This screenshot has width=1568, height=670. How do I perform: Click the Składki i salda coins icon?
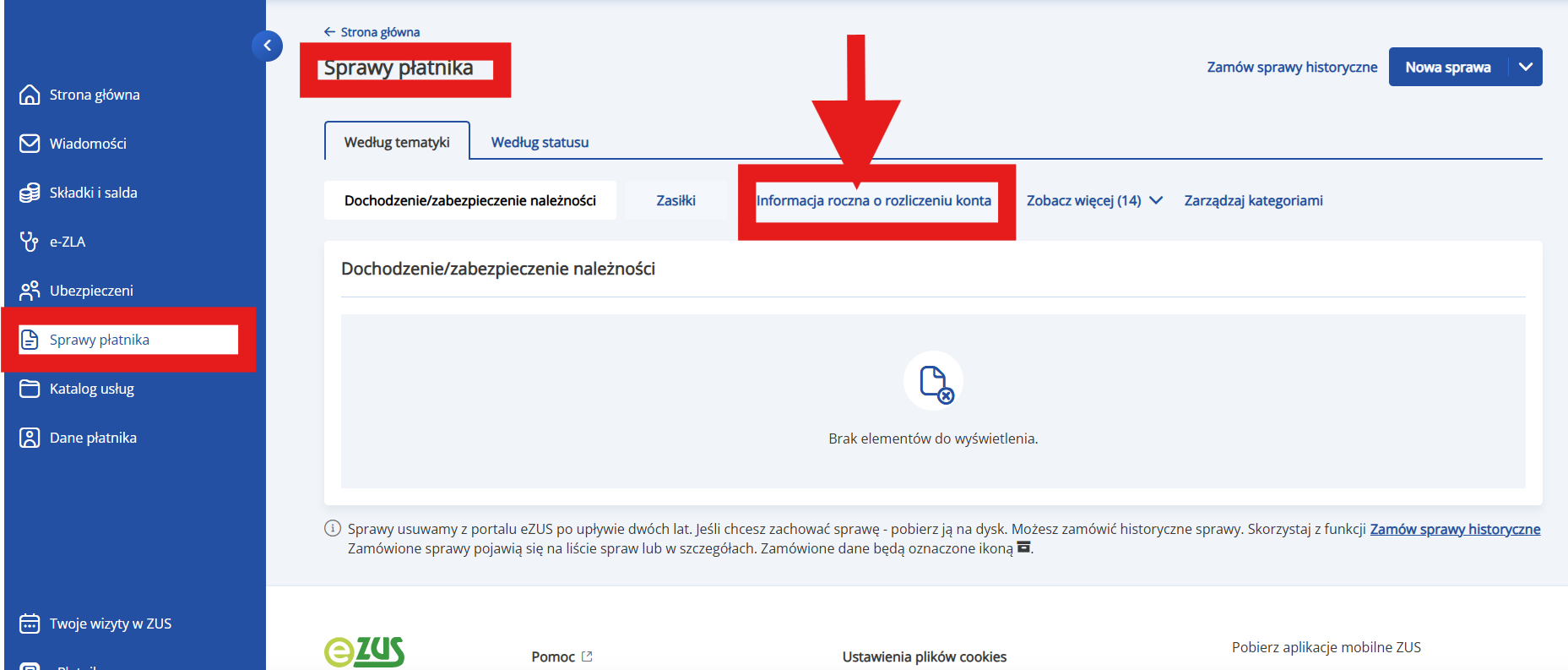click(x=30, y=193)
